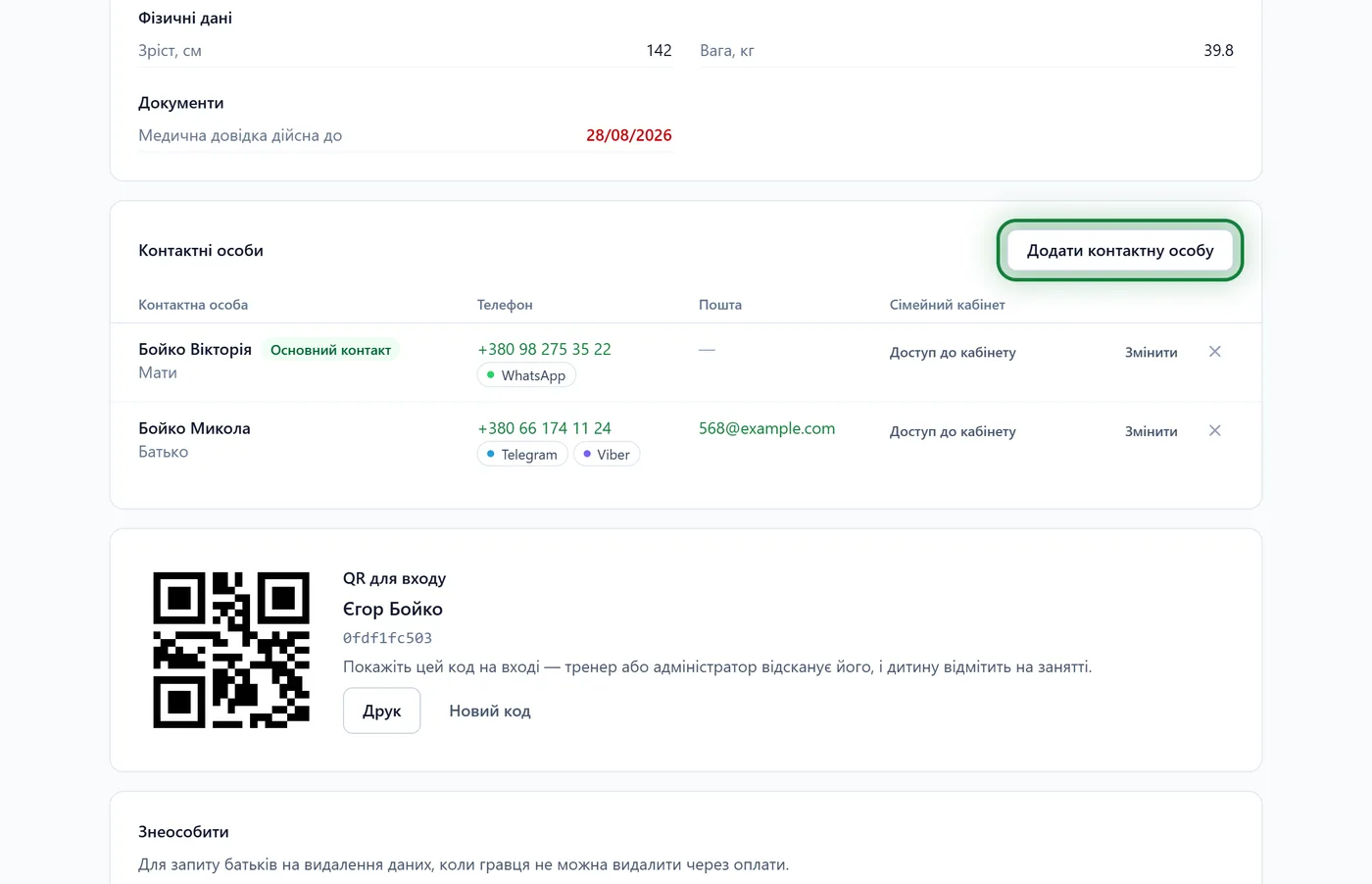Screen dimensions: 1372x884
Task: Click medical certificate date 28/08/2026
Action: (629, 135)
